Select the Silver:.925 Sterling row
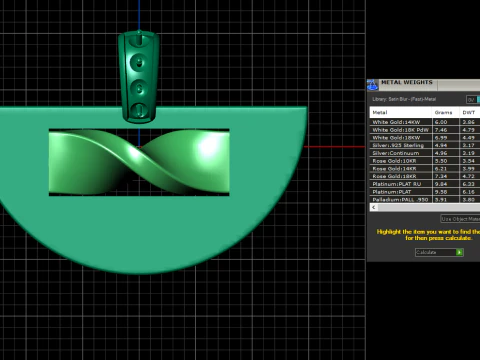Image resolution: width=480 pixels, height=360 pixels. pos(425,145)
